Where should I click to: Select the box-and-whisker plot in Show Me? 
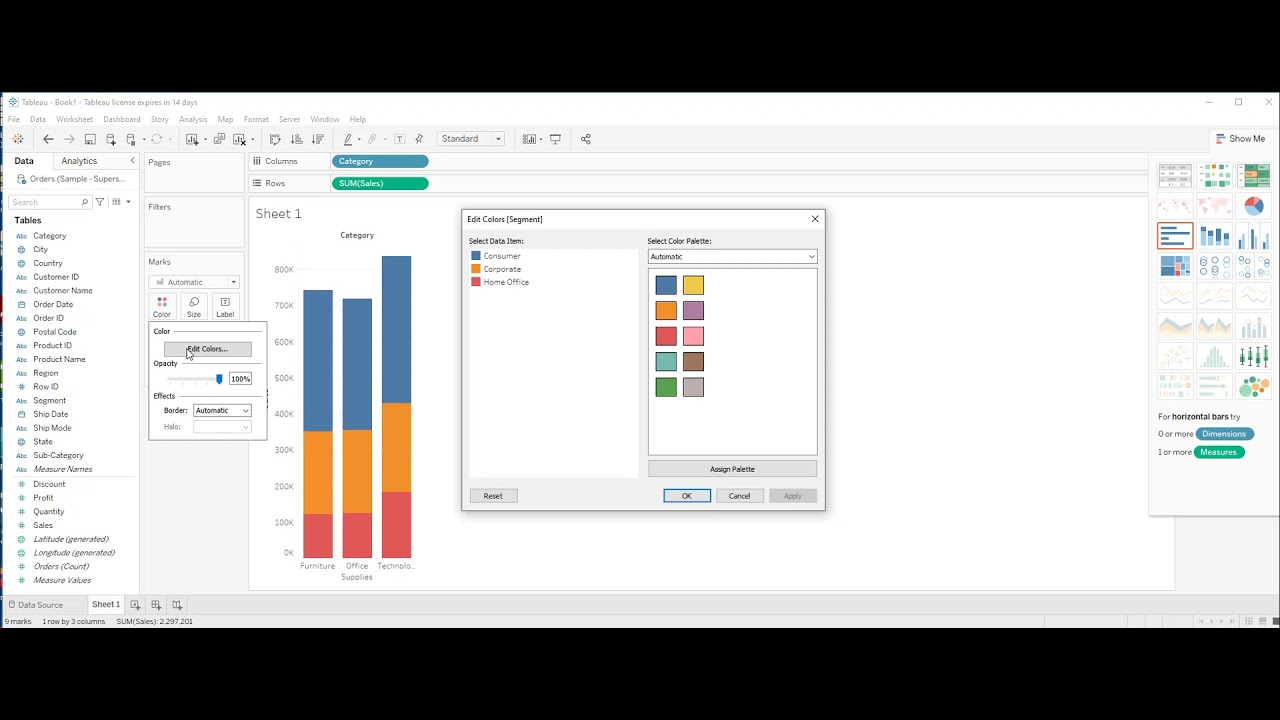[x=1254, y=356]
